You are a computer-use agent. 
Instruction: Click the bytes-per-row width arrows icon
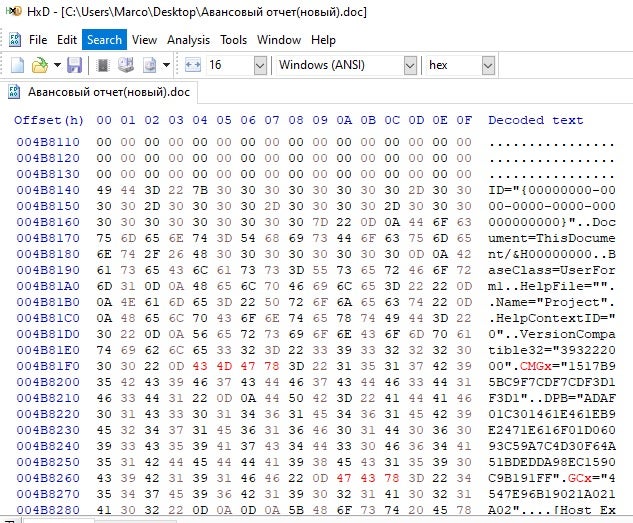(193, 65)
